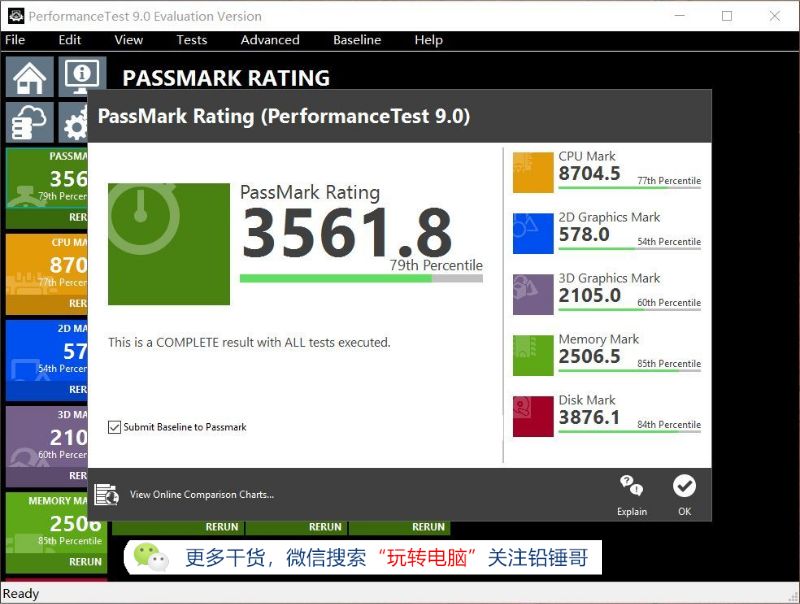Click the CPU Mark sidebar tile score
800x604 pixels.
[68, 265]
